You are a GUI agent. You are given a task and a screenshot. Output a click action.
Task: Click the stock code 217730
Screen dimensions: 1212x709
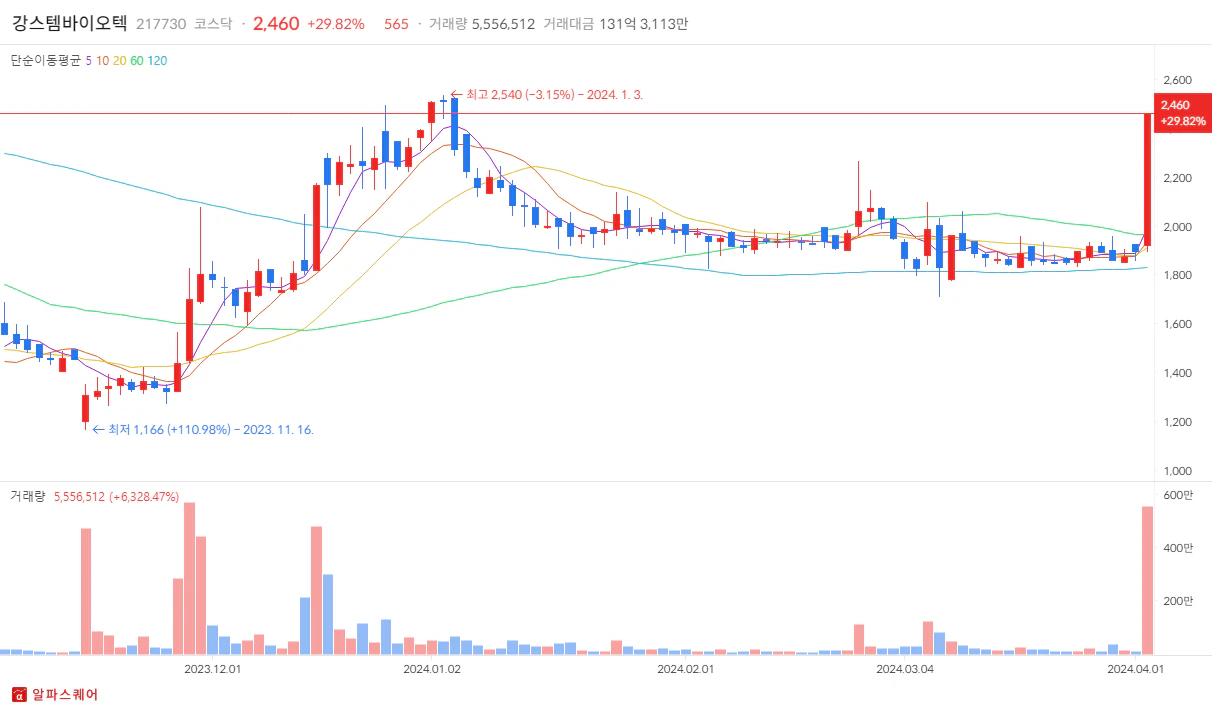pyautogui.click(x=160, y=24)
